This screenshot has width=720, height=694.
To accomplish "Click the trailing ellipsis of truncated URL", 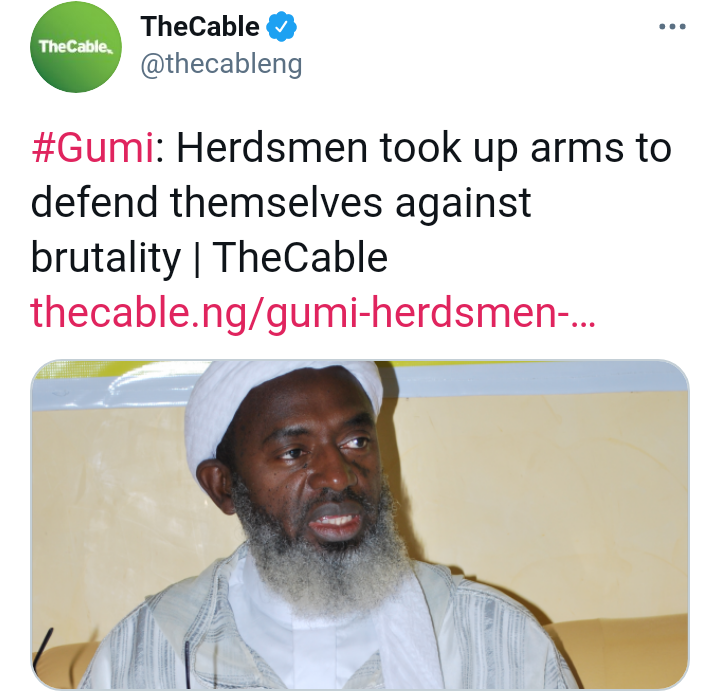I will (x=582, y=322).
